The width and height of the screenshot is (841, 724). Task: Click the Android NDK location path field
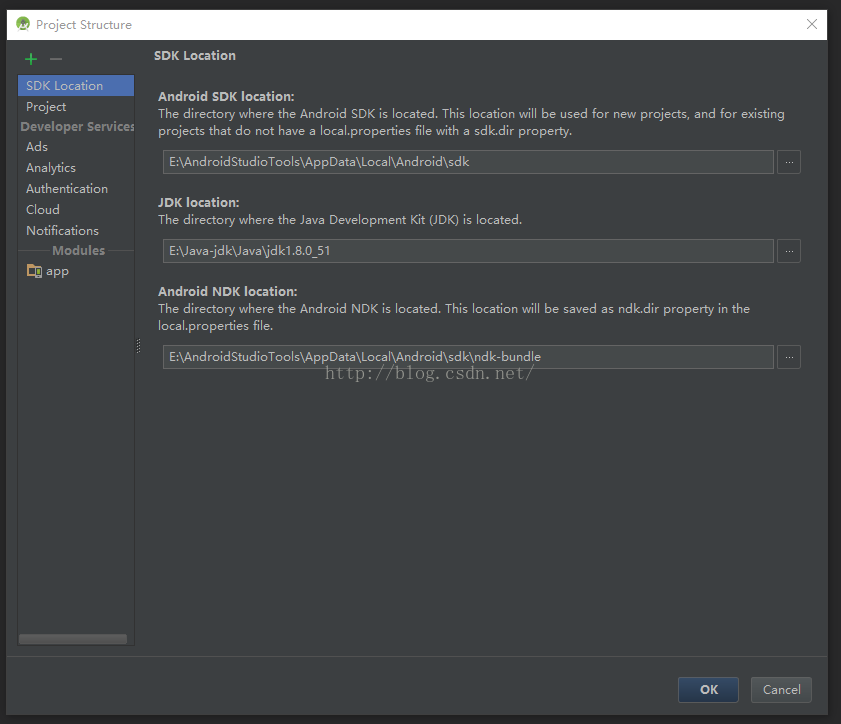coord(468,357)
